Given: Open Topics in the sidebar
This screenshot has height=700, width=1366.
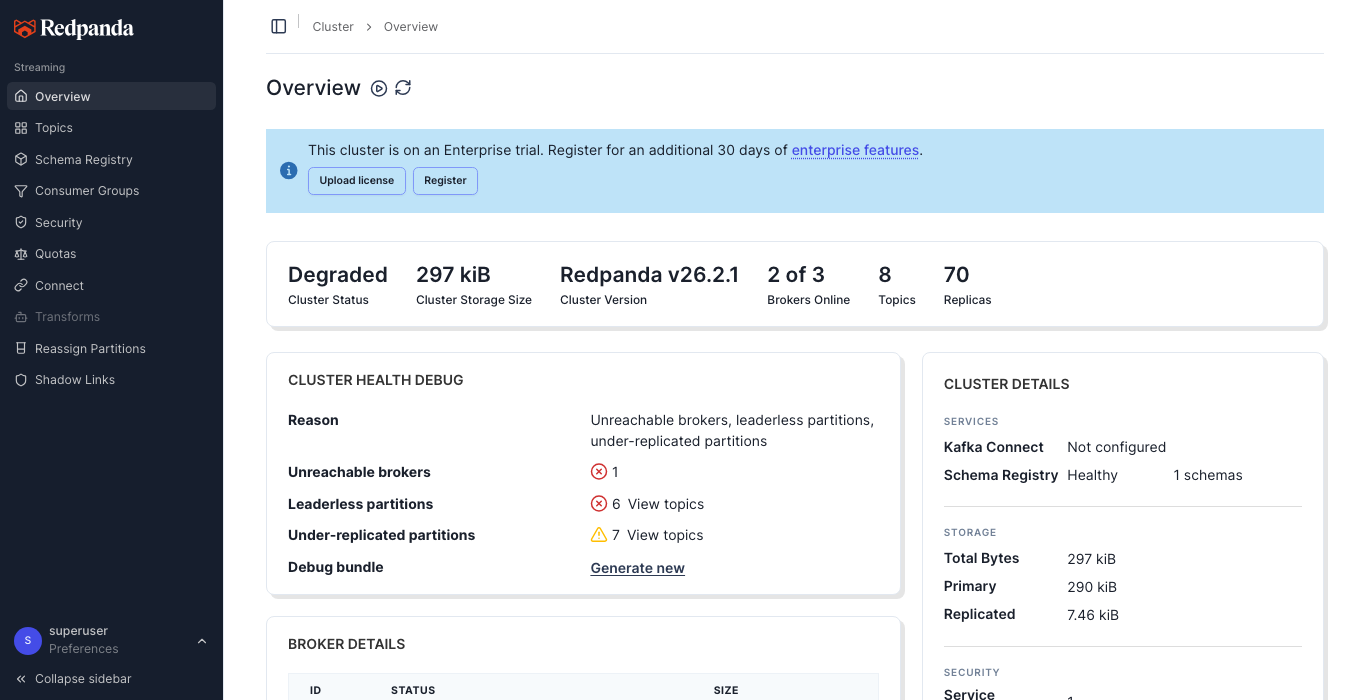Looking at the screenshot, I should pos(111,128).
